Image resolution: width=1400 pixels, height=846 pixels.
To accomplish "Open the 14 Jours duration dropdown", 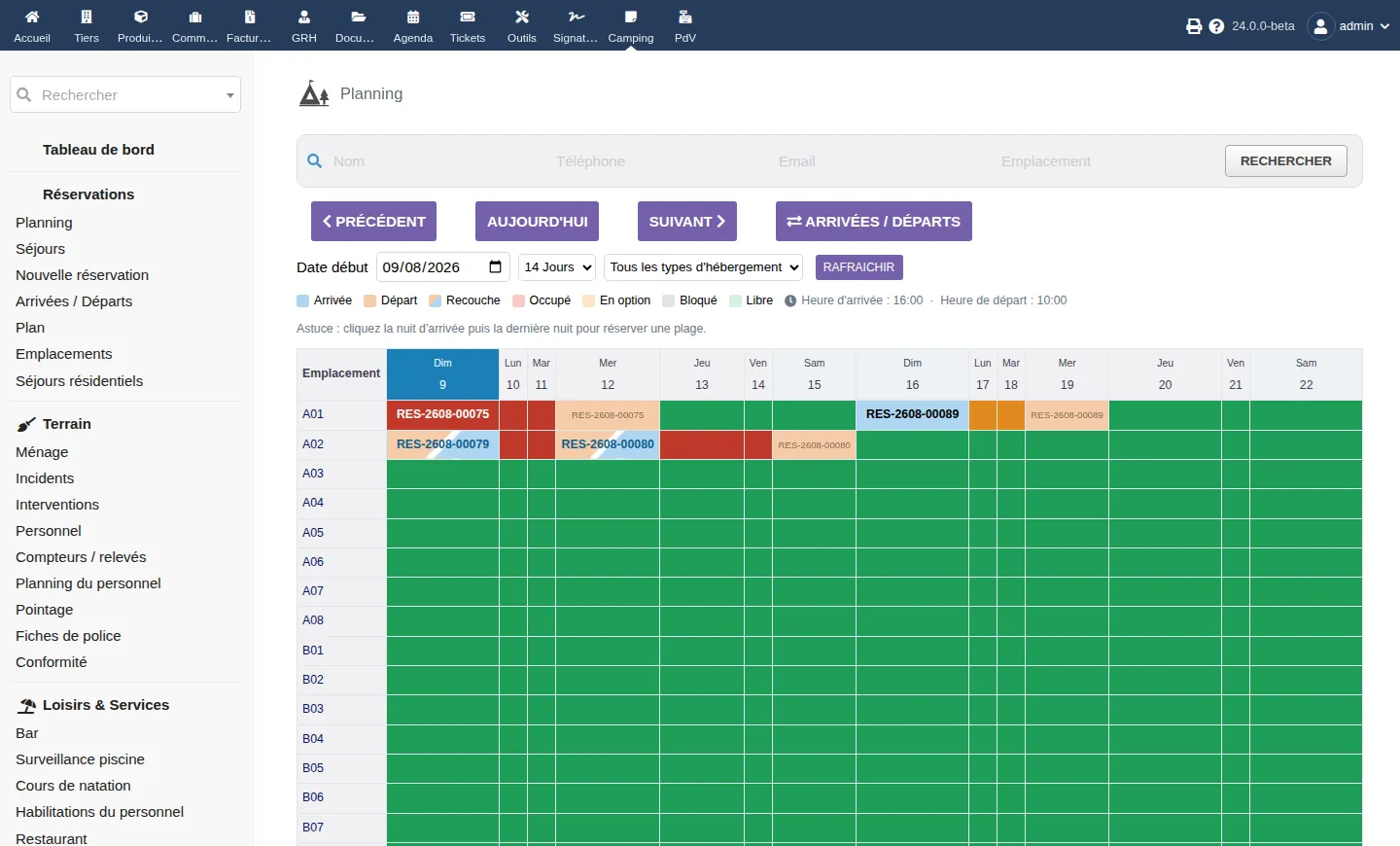I will coord(557,266).
